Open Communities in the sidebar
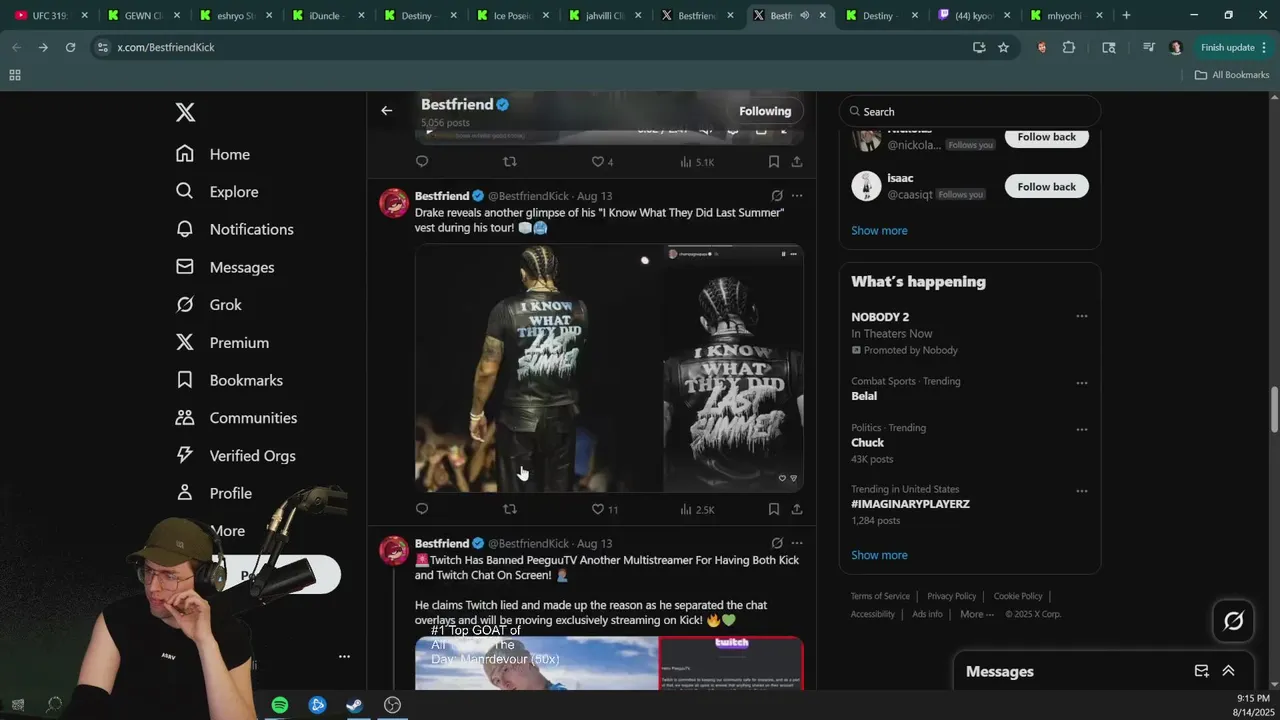 click(236, 418)
